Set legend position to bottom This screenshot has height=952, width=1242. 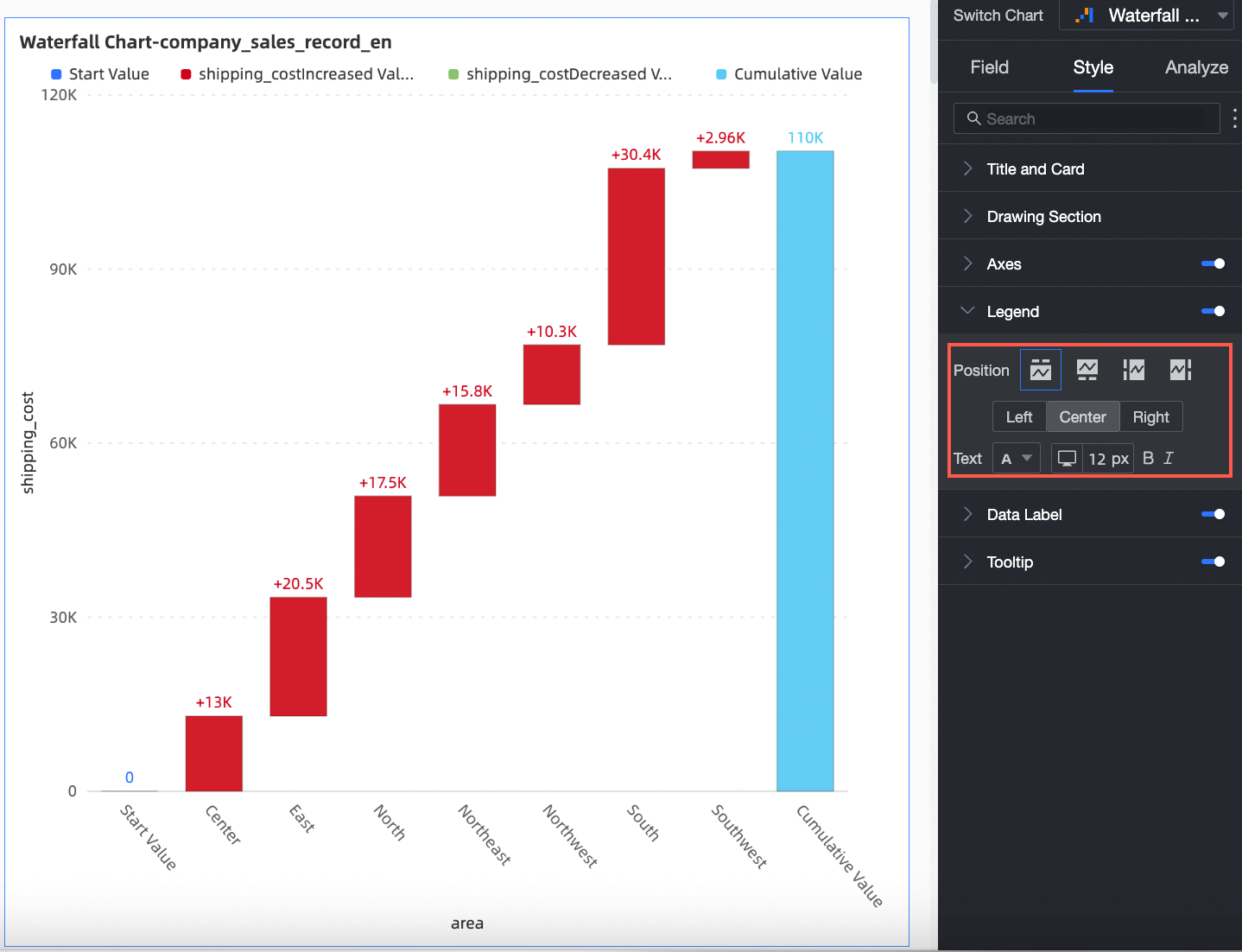click(1087, 370)
